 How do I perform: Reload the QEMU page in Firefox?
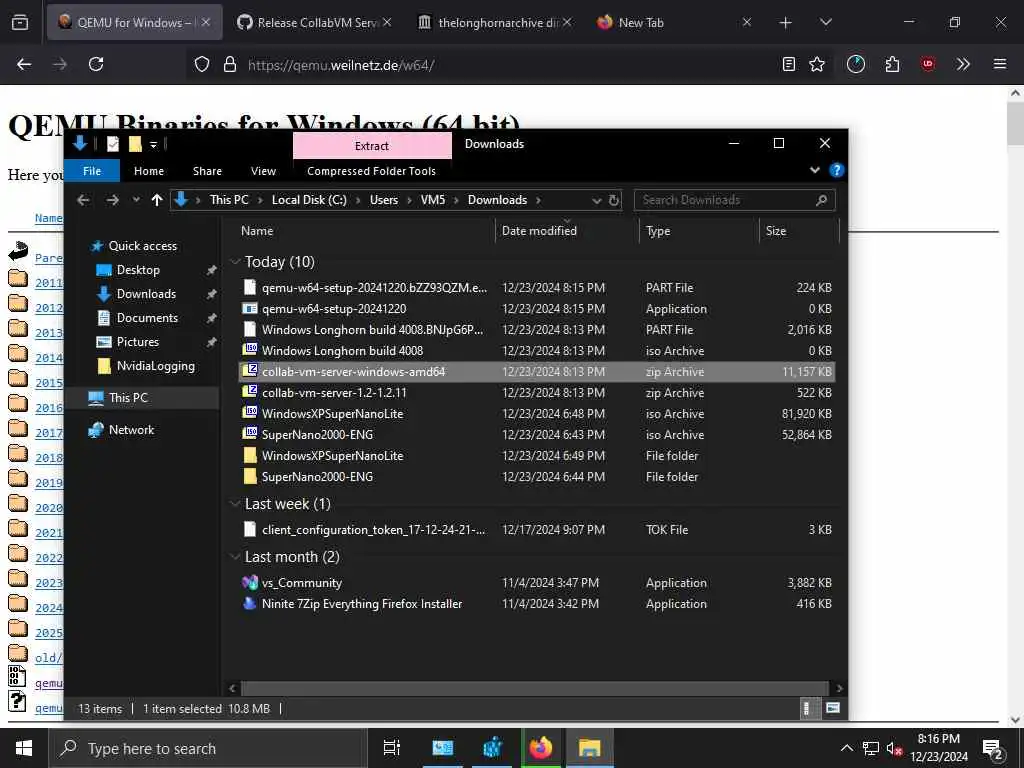(x=96, y=64)
